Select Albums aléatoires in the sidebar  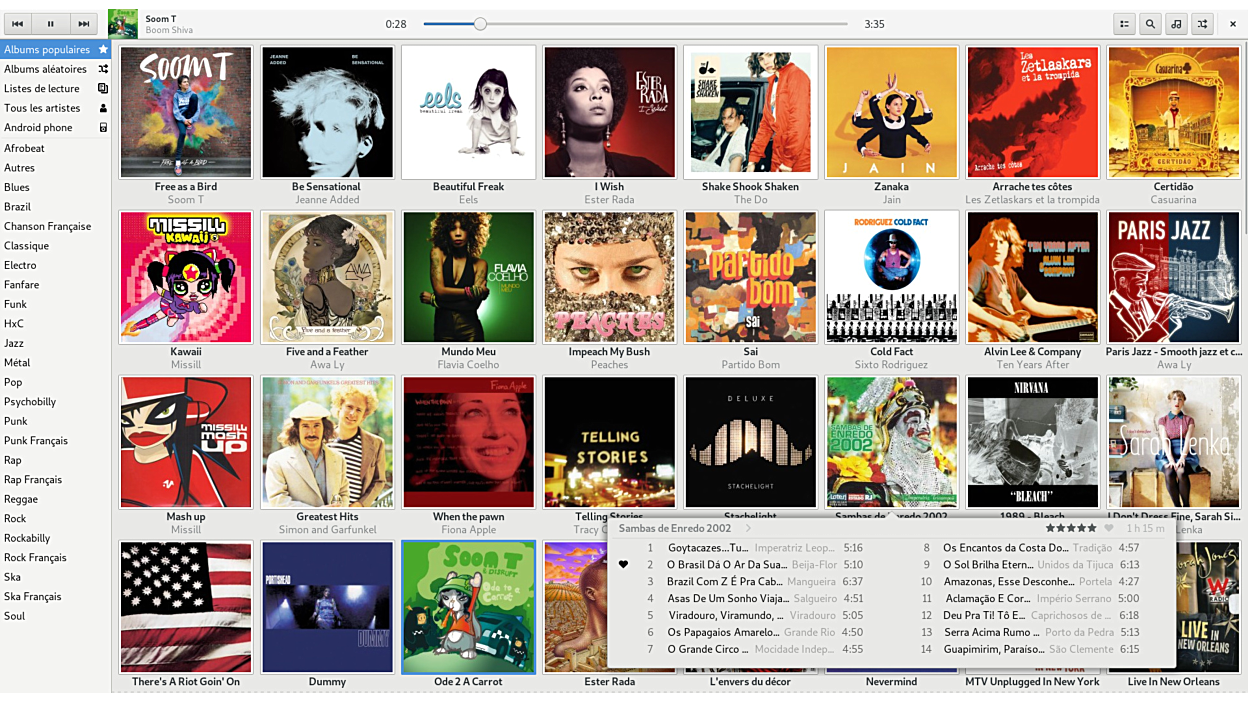pyautogui.click(x=46, y=69)
